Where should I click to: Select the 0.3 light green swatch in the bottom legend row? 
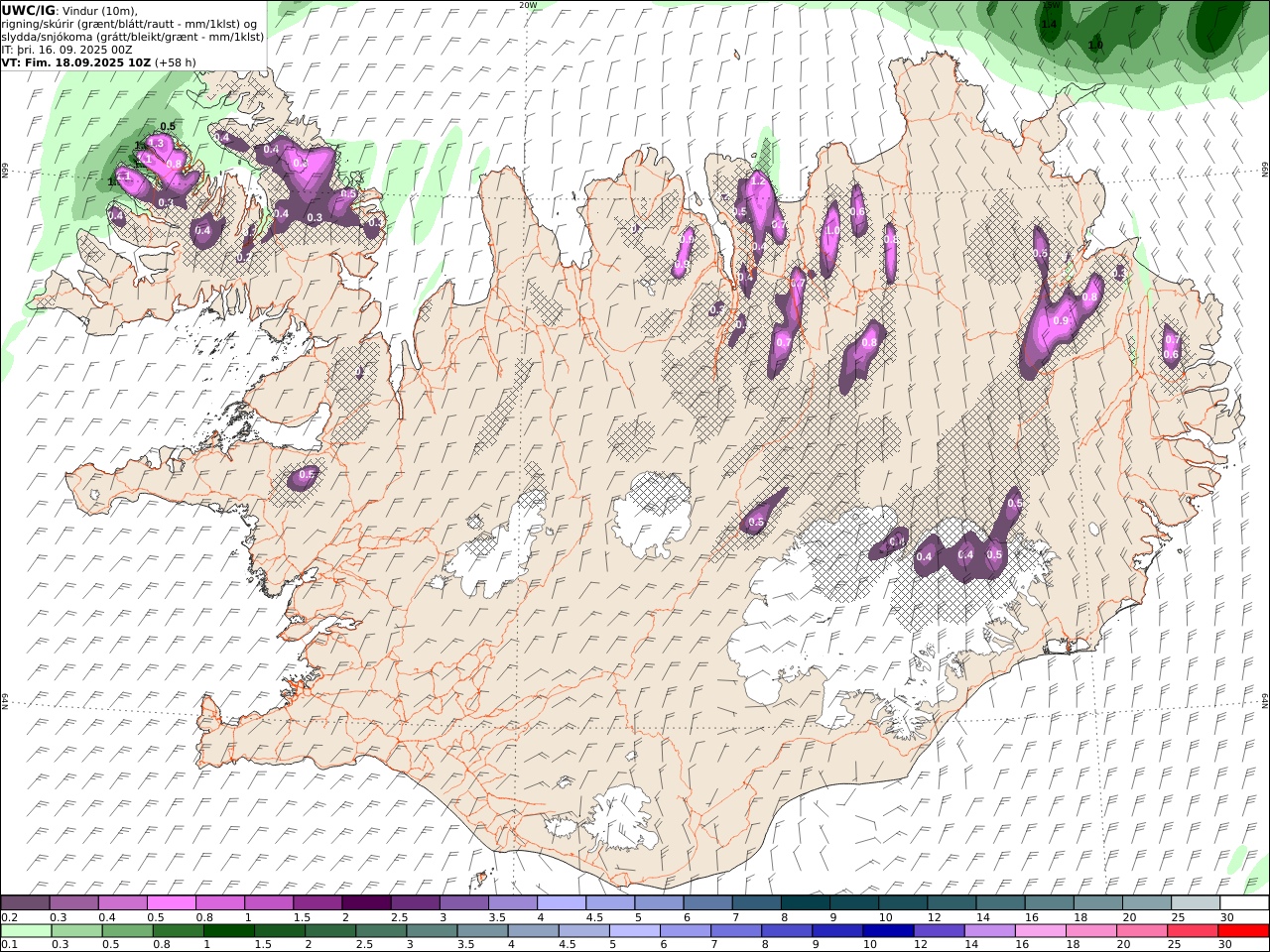(x=76, y=930)
